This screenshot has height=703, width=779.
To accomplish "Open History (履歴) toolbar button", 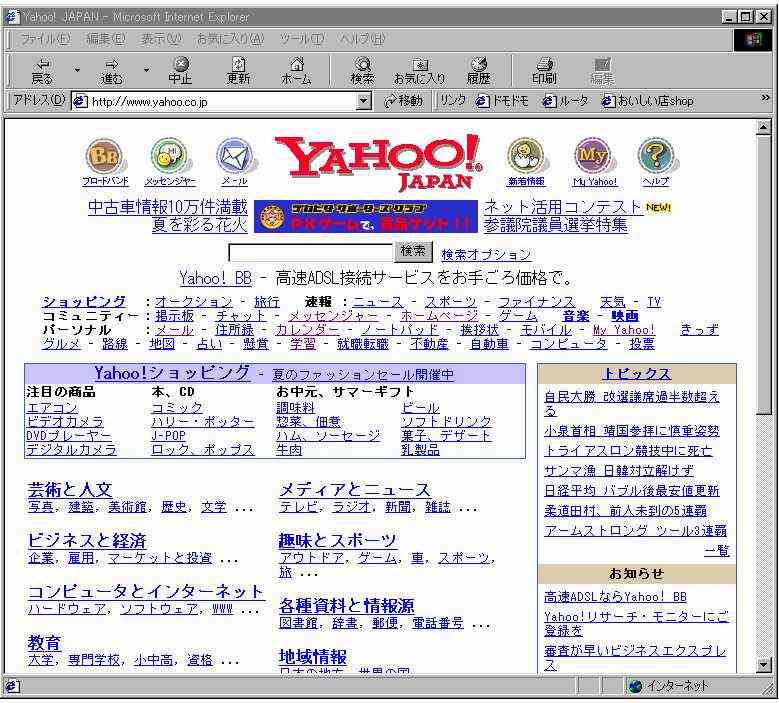I will pos(479,71).
